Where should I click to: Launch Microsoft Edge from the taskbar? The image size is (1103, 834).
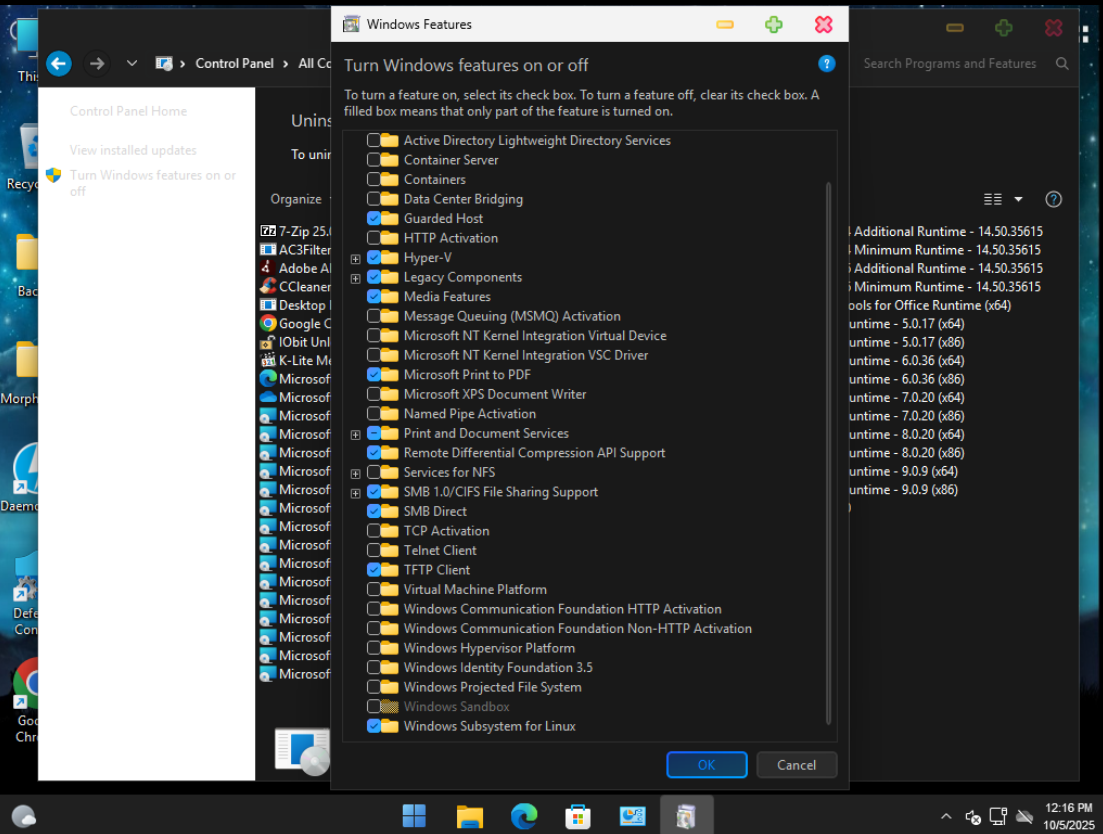(x=524, y=816)
